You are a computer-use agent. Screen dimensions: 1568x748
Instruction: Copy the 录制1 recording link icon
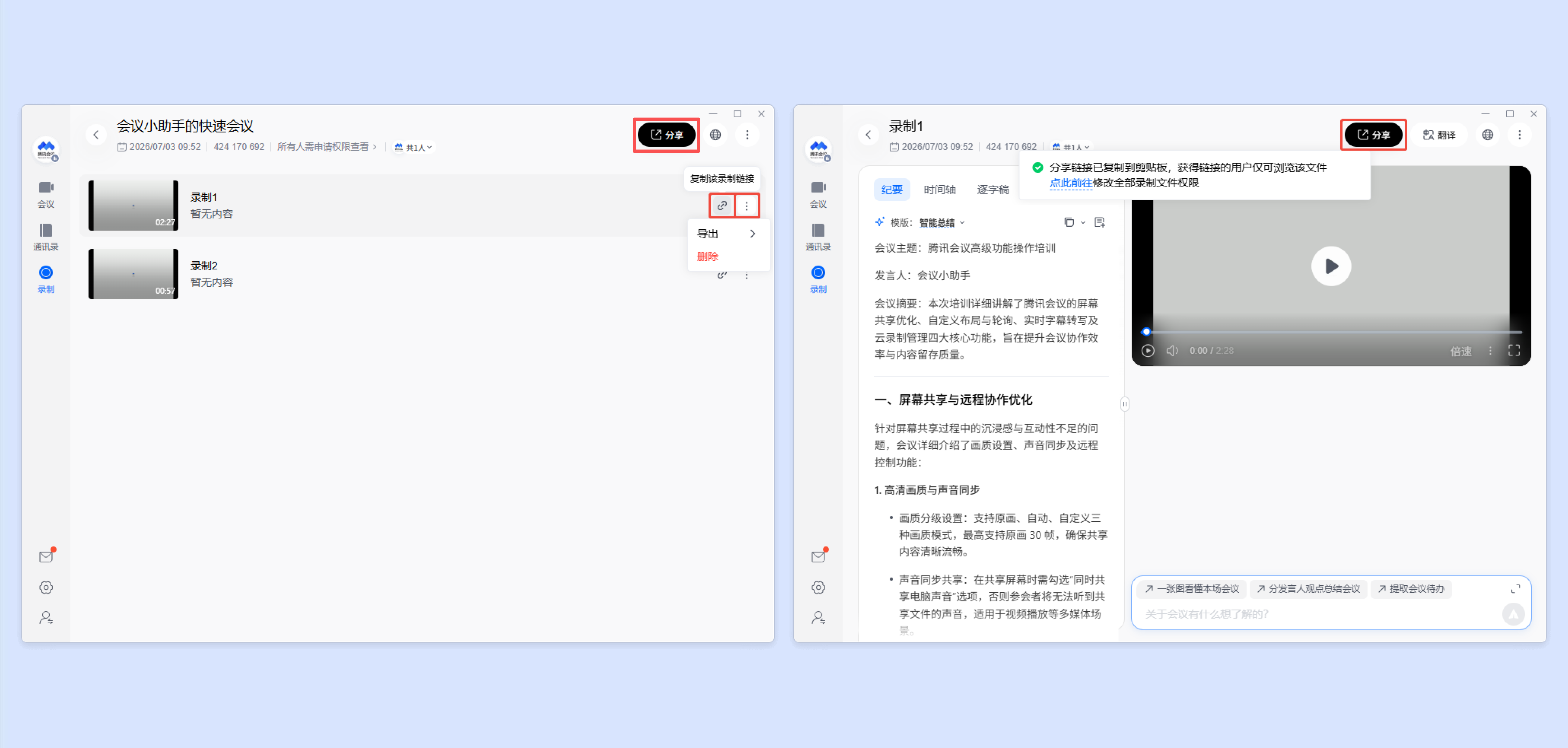click(x=722, y=206)
